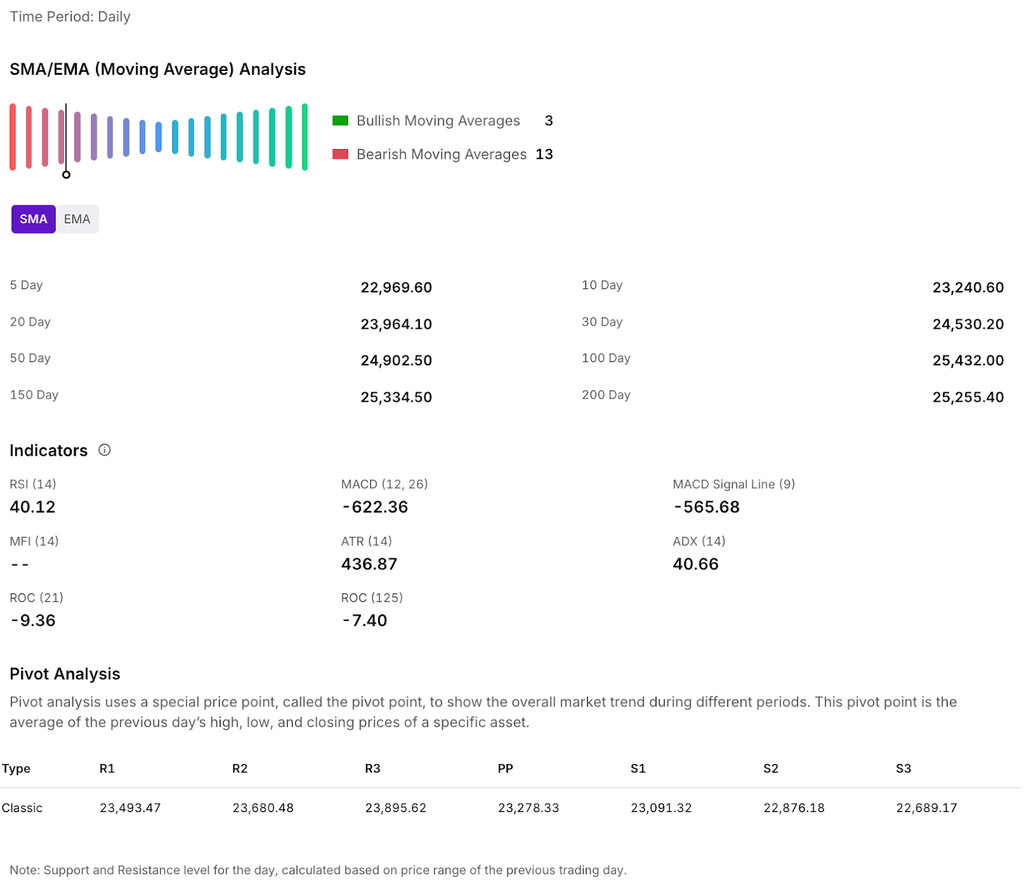Image resolution: width=1024 pixels, height=892 pixels.
Task: Click the info icon beside Indicators heading
Action: coord(105,450)
